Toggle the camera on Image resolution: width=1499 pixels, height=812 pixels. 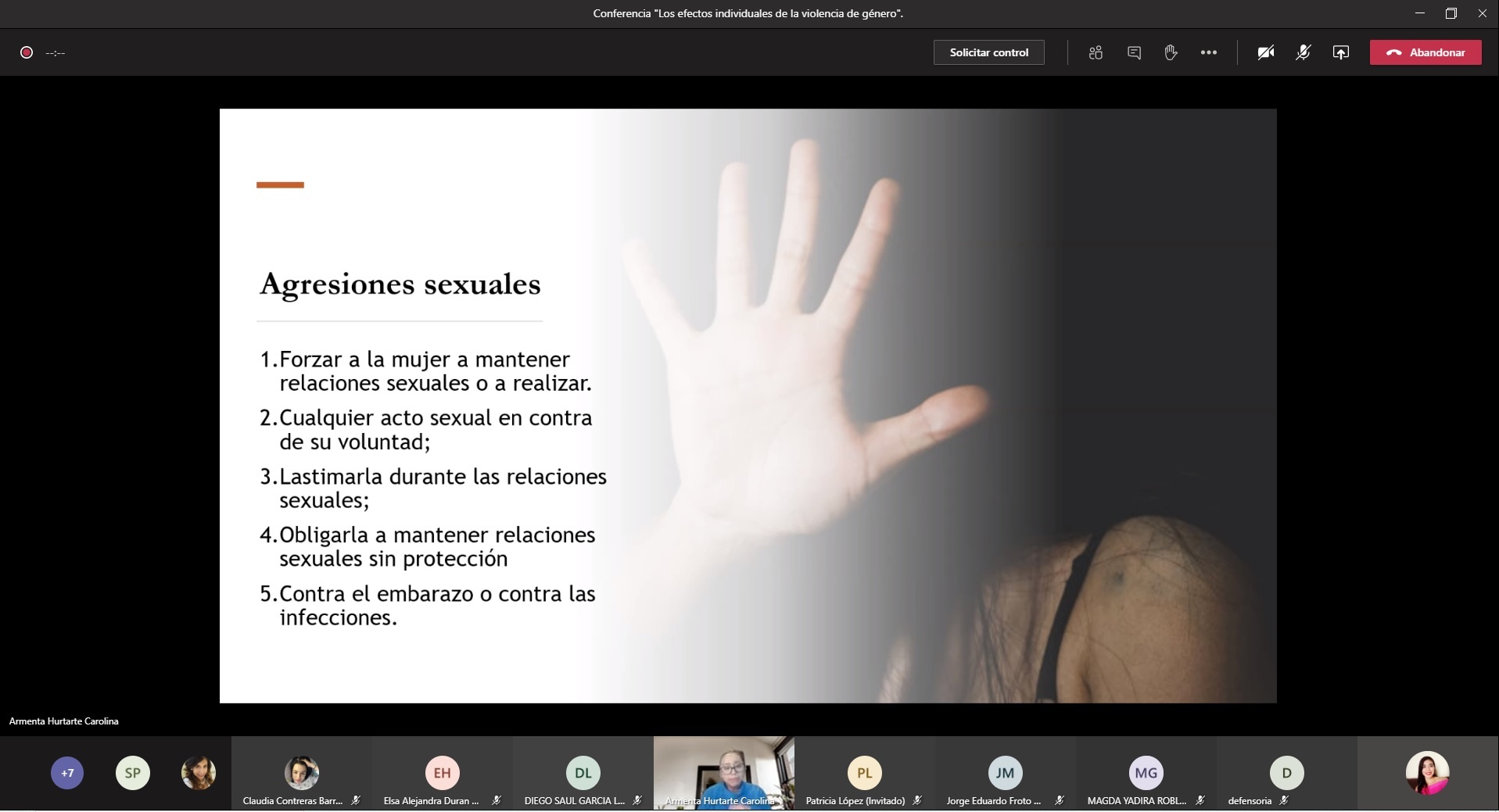click(x=1265, y=52)
